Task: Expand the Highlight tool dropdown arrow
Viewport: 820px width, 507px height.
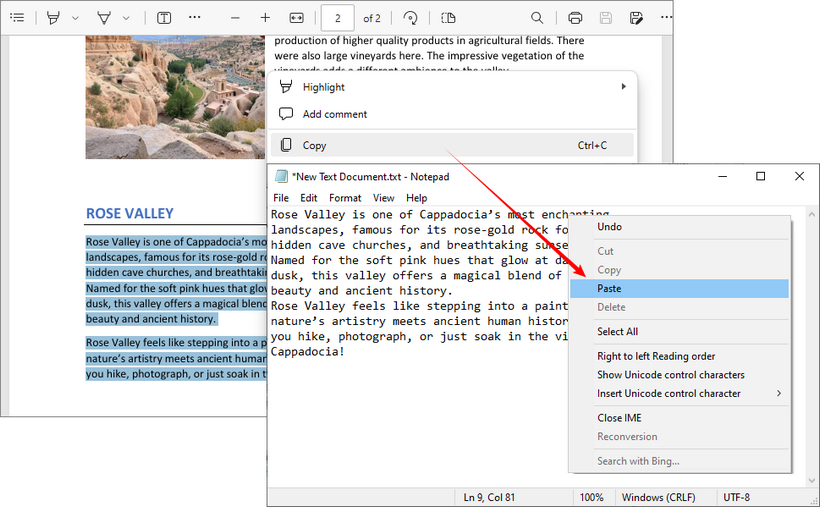Action: coord(75,18)
